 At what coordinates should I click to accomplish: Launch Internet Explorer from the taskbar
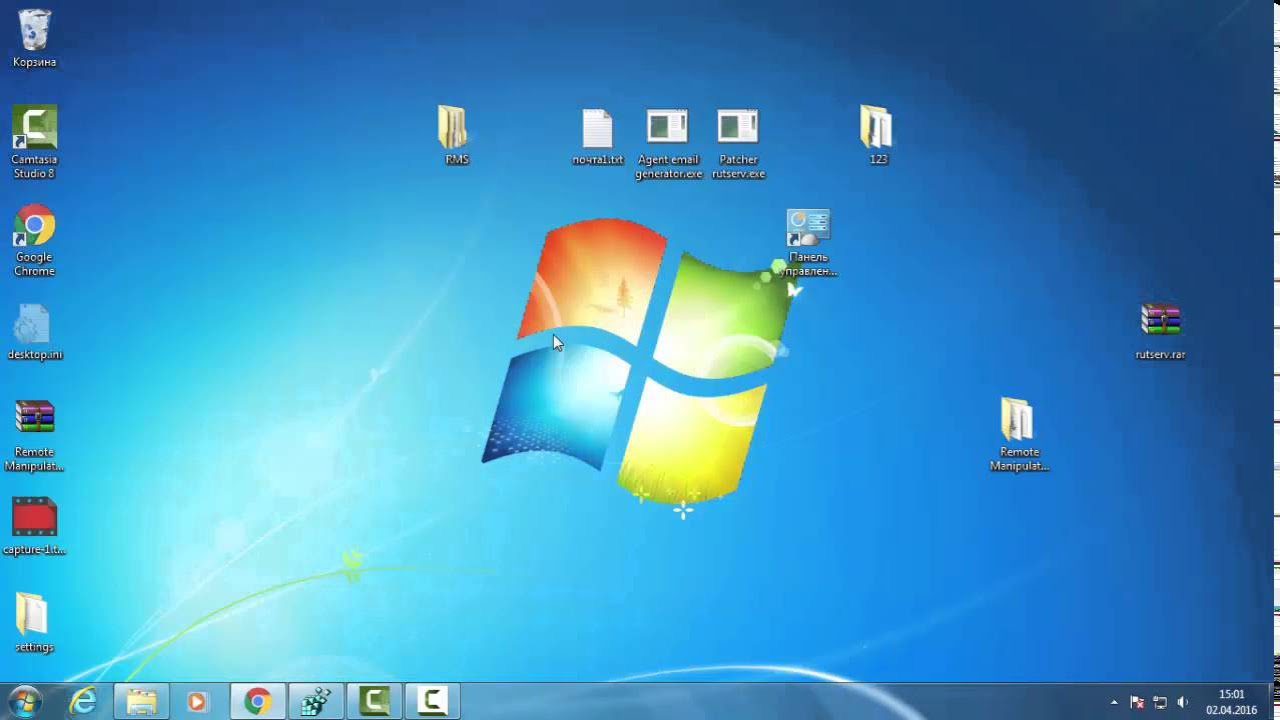[84, 702]
